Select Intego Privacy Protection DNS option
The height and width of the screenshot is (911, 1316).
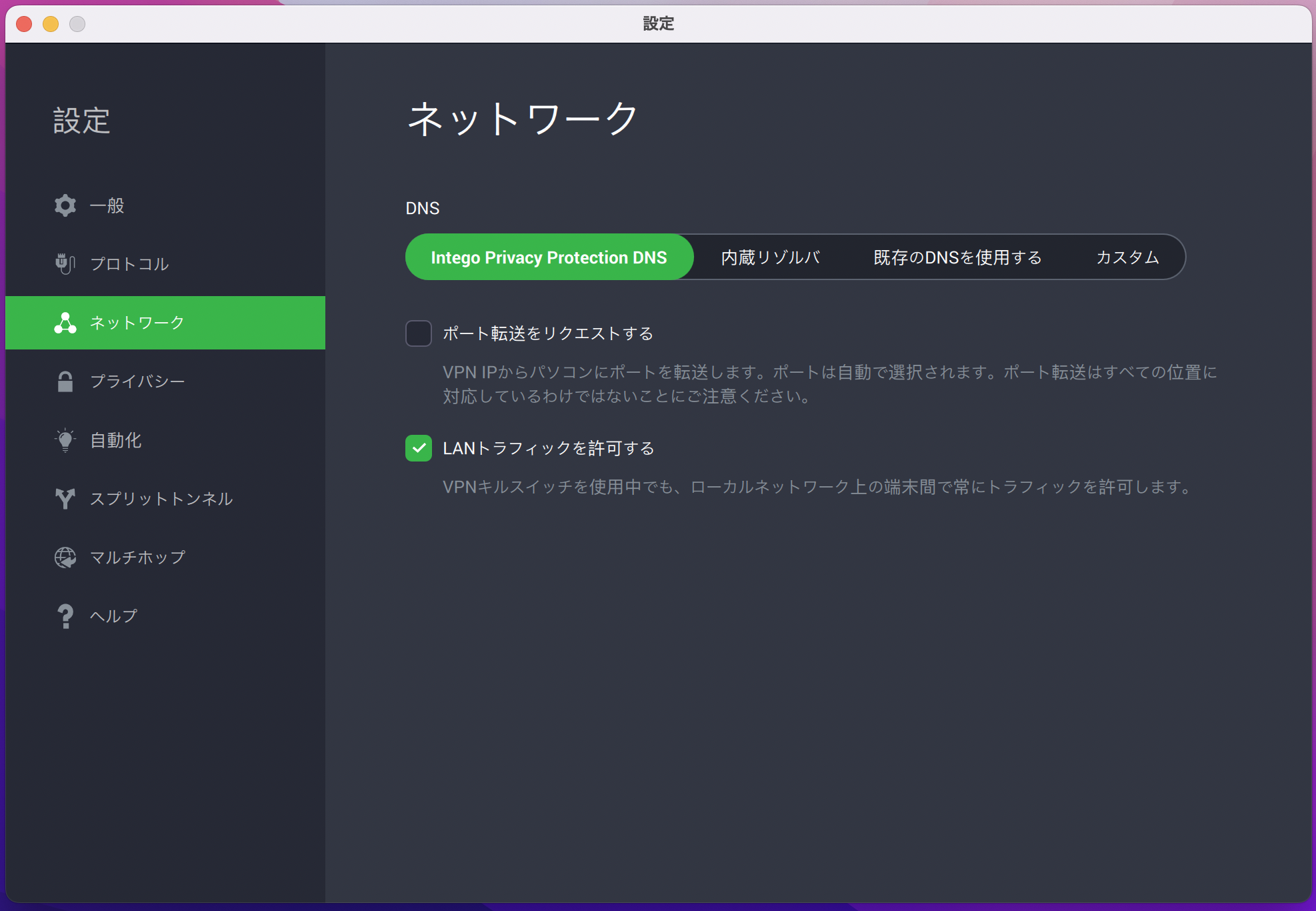(x=549, y=257)
